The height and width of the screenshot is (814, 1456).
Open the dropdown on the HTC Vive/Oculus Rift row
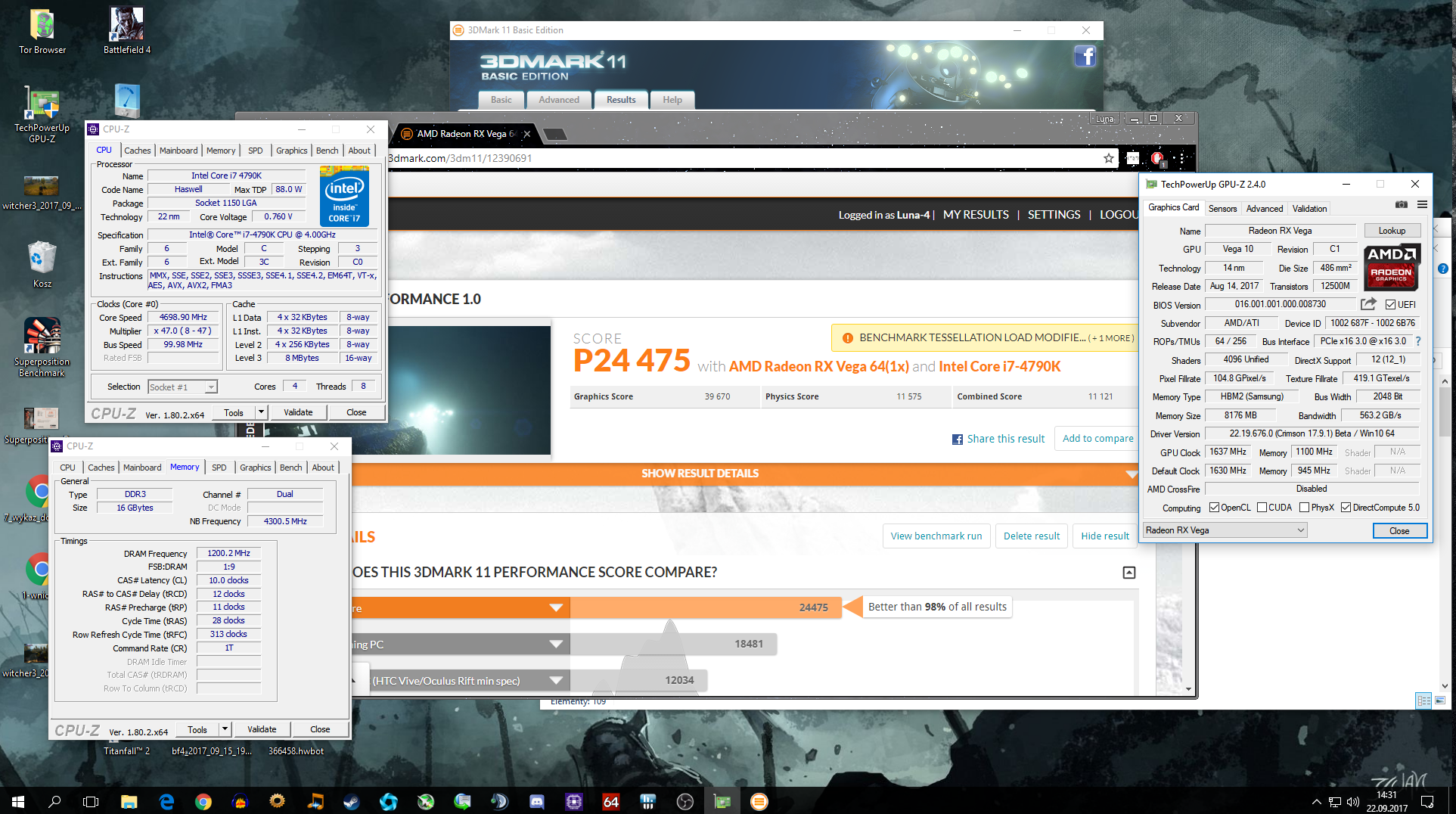(556, 681)
